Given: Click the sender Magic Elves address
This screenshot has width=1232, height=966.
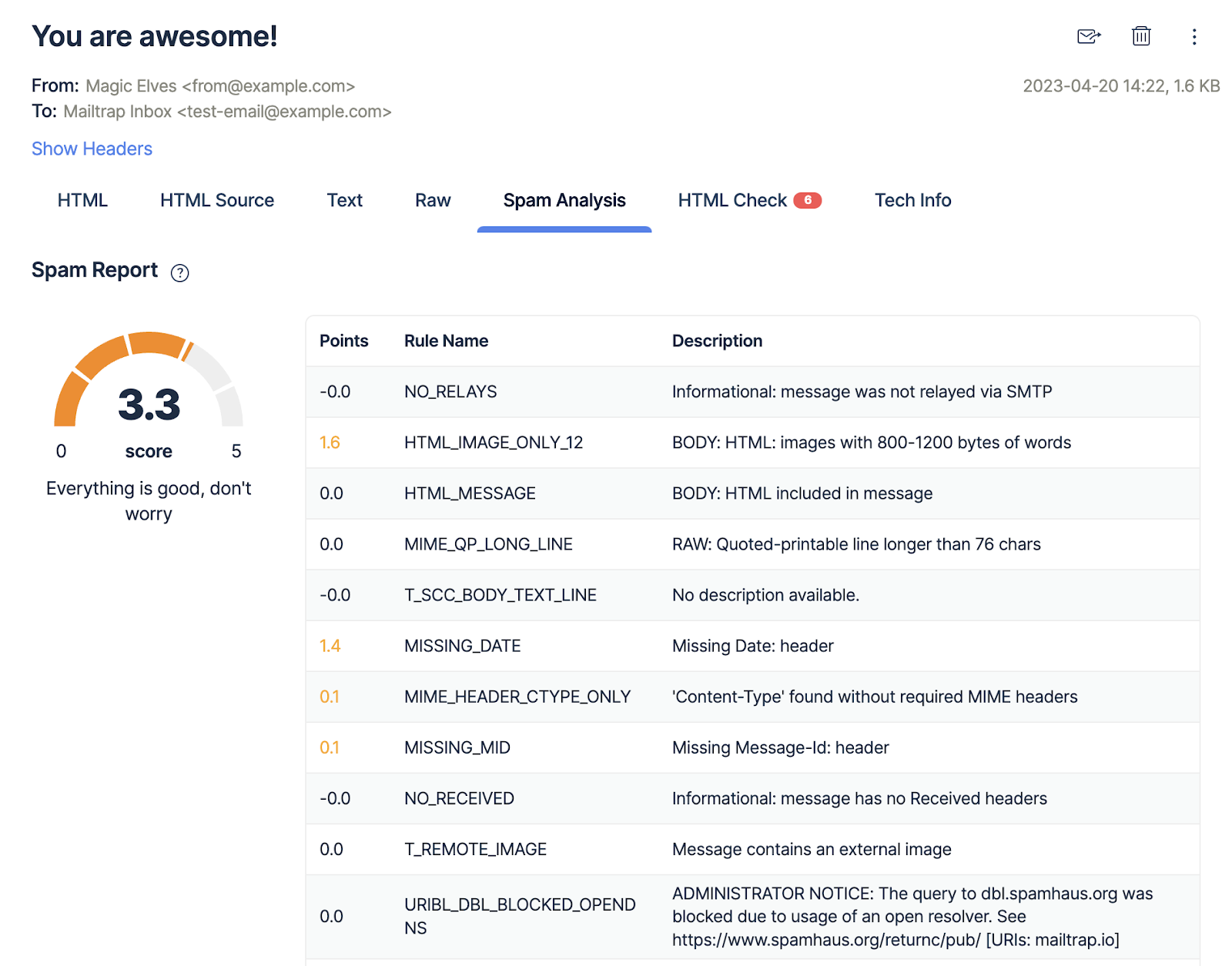Looking at the screenshot, I should pos(220,86).
